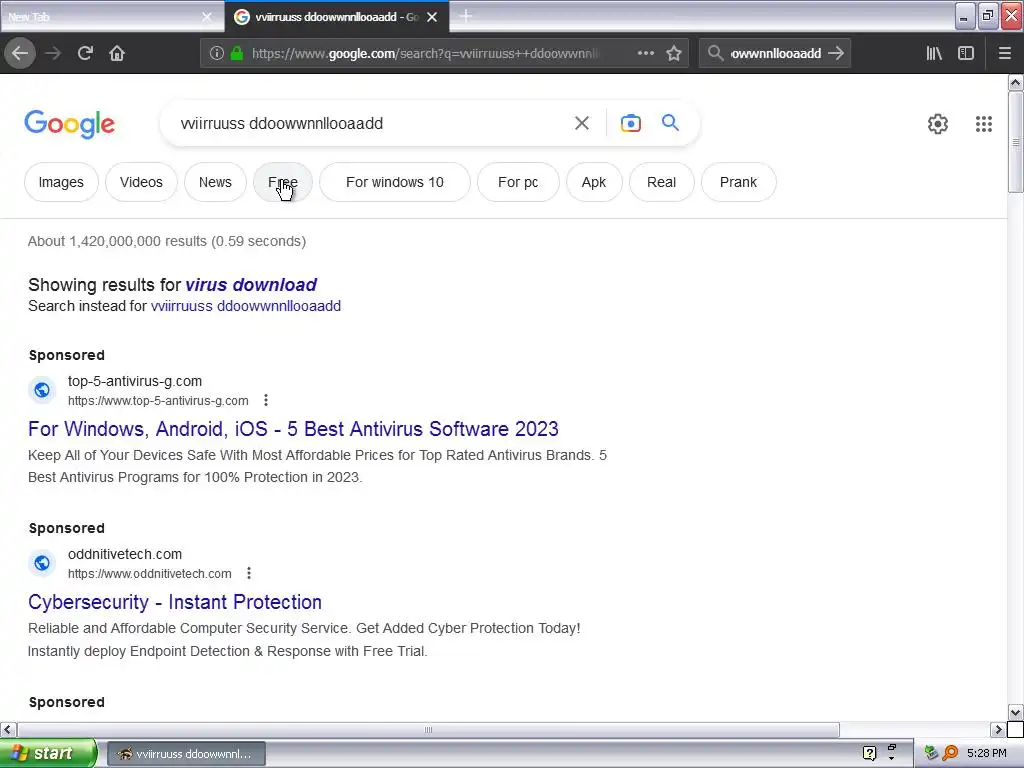Focus the browser search box field
The image size is (1024, 768).
click(x=776, y=53)
